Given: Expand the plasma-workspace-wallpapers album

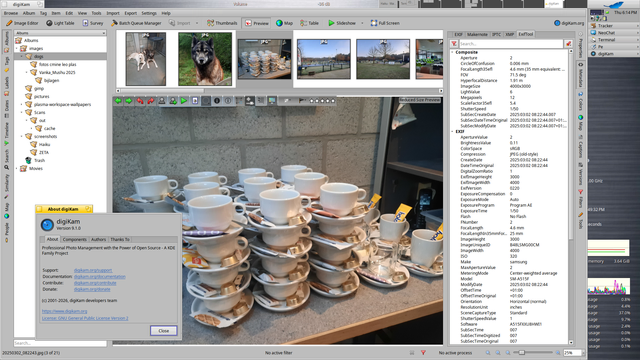Looking at the screenshot, I should [x=22, y=104].
